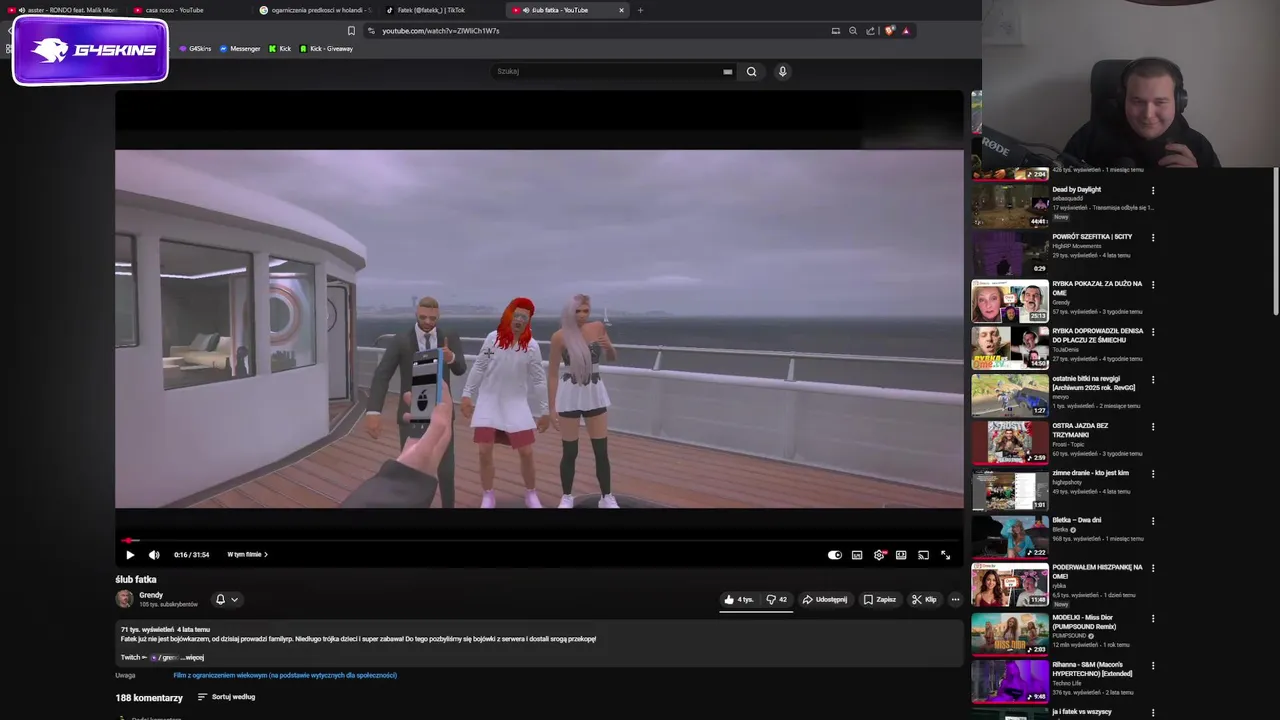Open the Grendy channel avatar
Screen dimensions: 1280x720
[124, 599]
